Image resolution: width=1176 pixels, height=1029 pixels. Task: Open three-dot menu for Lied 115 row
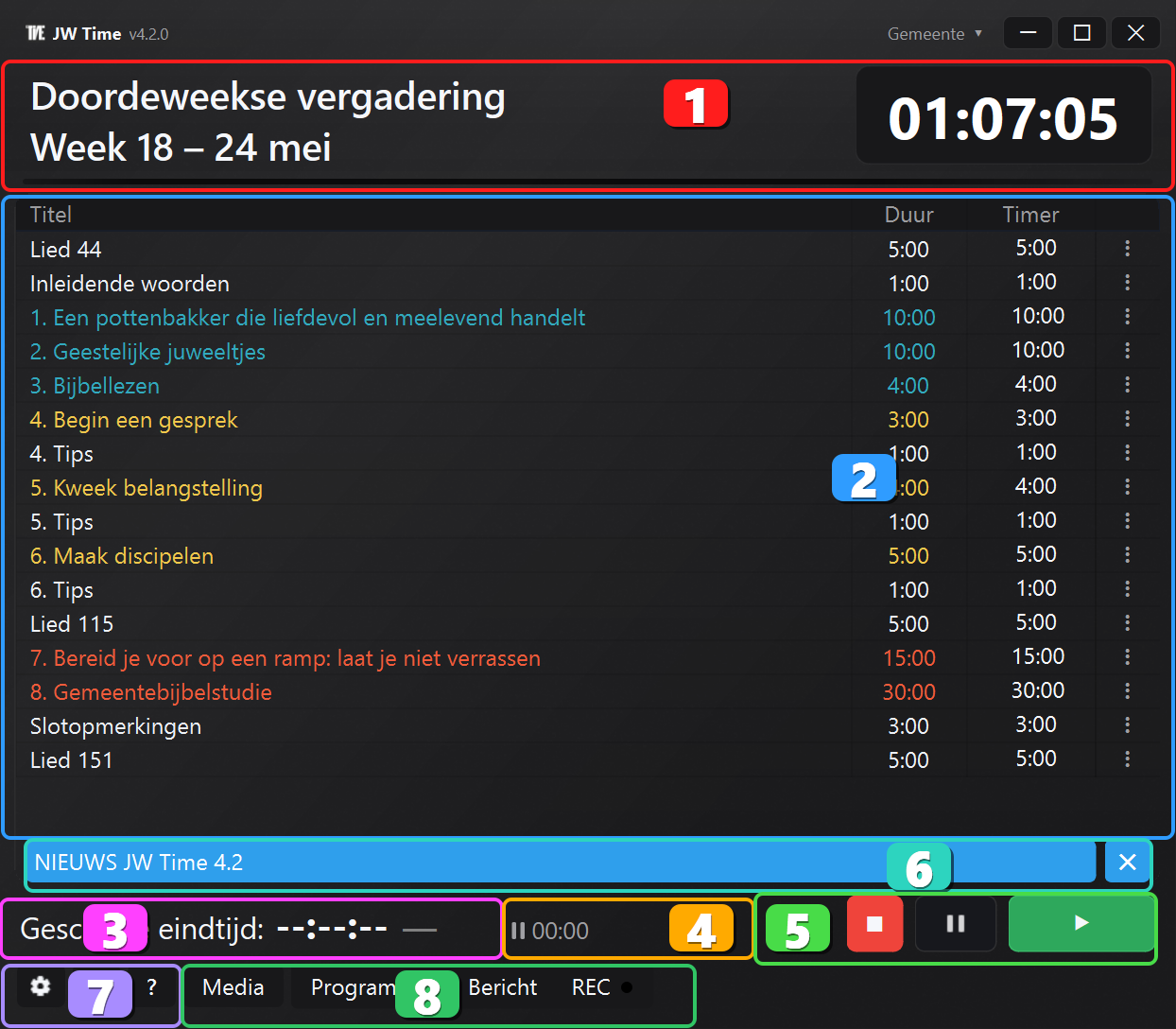1127,623
